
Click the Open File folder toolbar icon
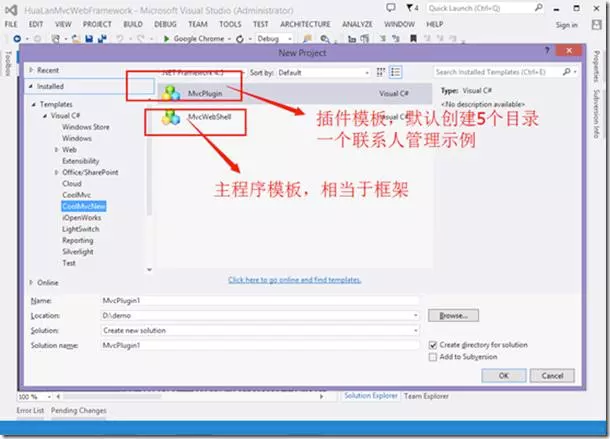click(x=76, y=39)
